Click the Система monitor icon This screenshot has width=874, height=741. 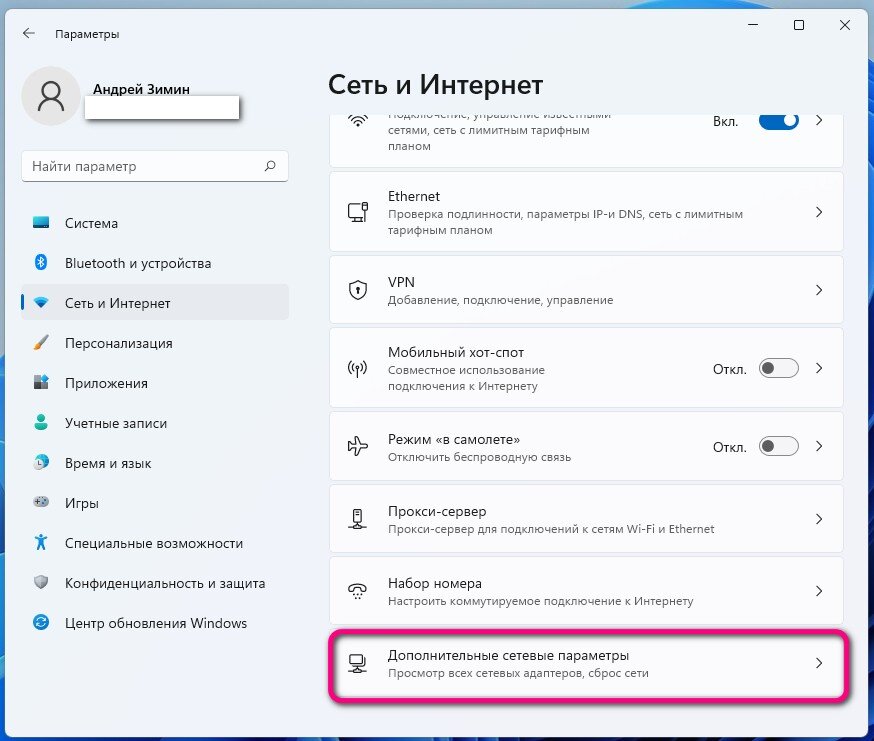41,222
